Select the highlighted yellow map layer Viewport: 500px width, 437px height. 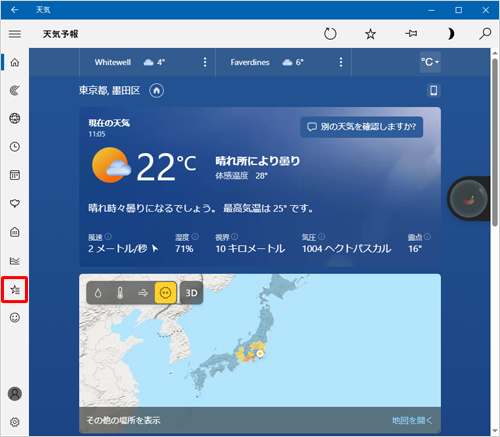click(166, 293)
